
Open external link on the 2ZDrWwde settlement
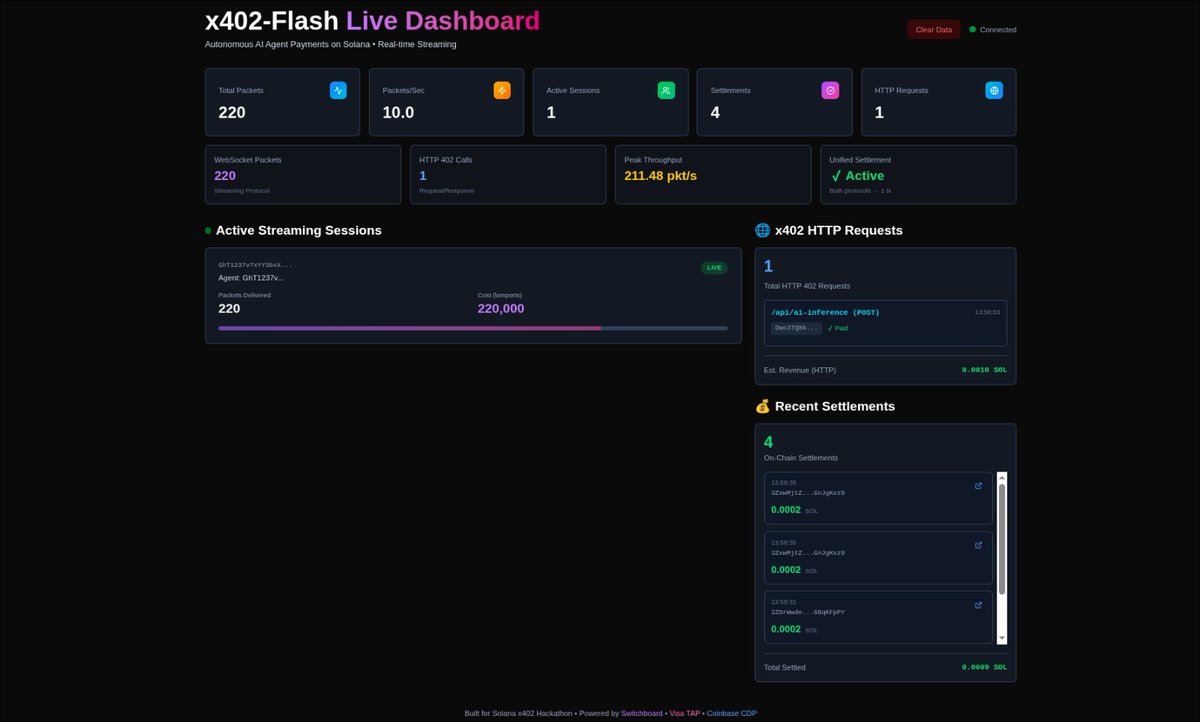978,605
